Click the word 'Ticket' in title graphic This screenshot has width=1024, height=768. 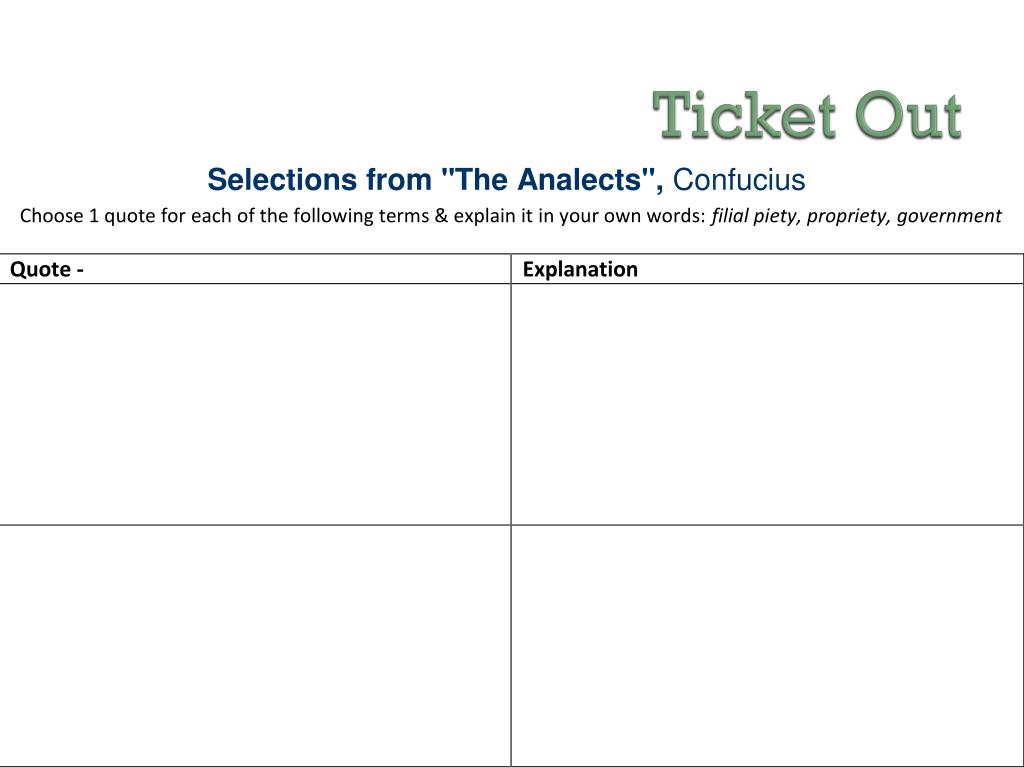pos(744,115)
